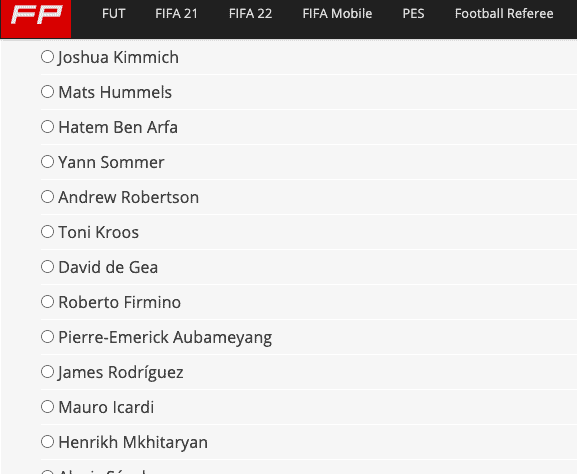Select Hatem Ben Arfa radio button
The height and width of the screenshot is (474, 577).
[x=47, y=127]
